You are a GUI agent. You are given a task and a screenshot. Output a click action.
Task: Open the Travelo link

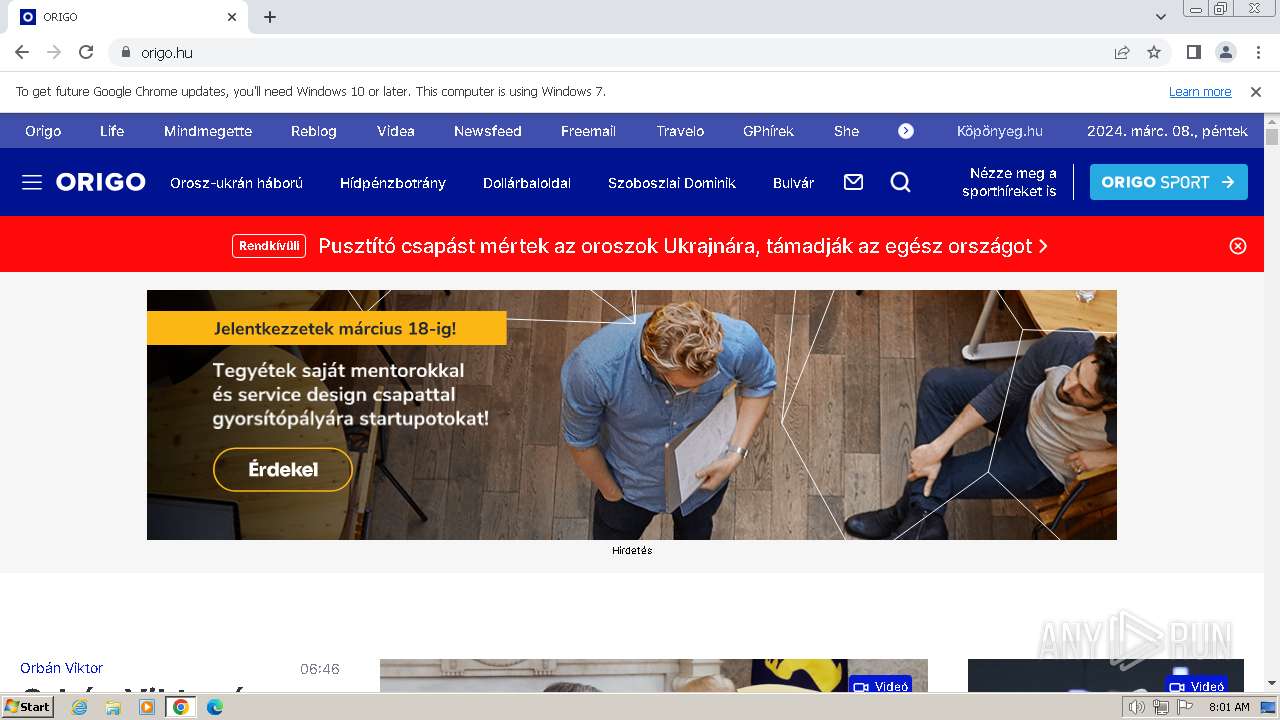[680, 131]
